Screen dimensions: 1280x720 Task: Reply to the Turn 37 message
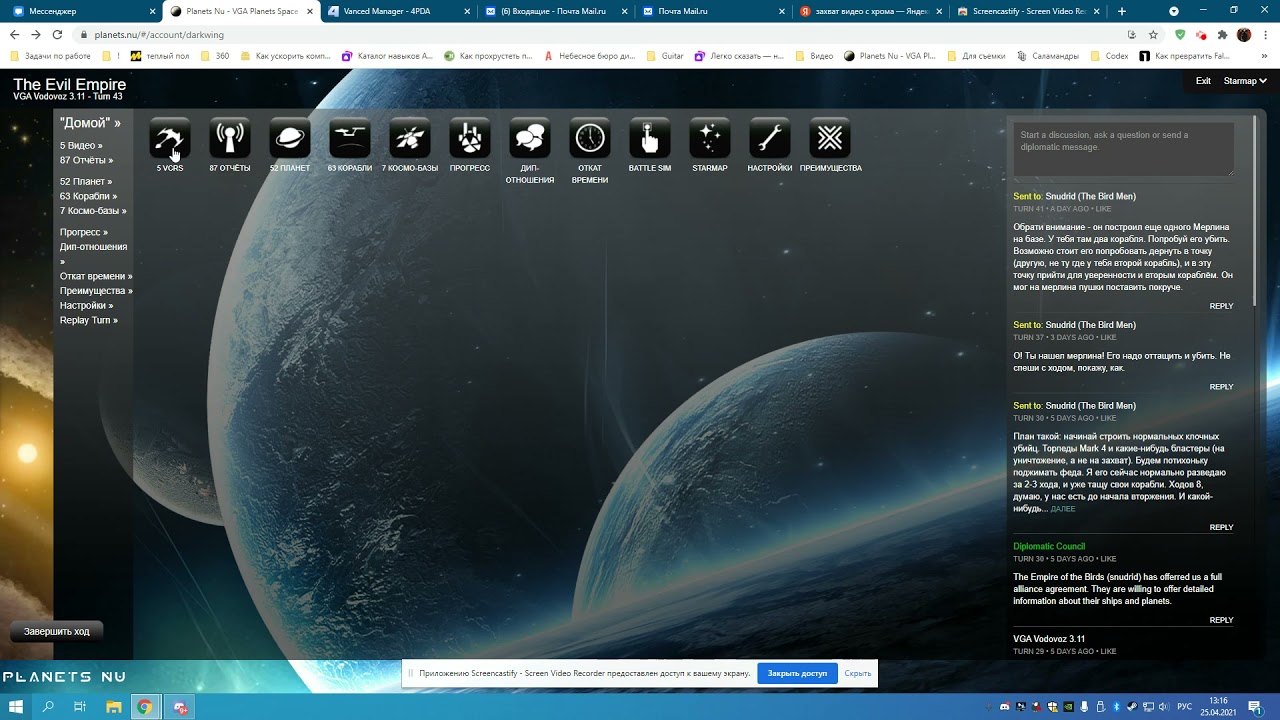1221,387
